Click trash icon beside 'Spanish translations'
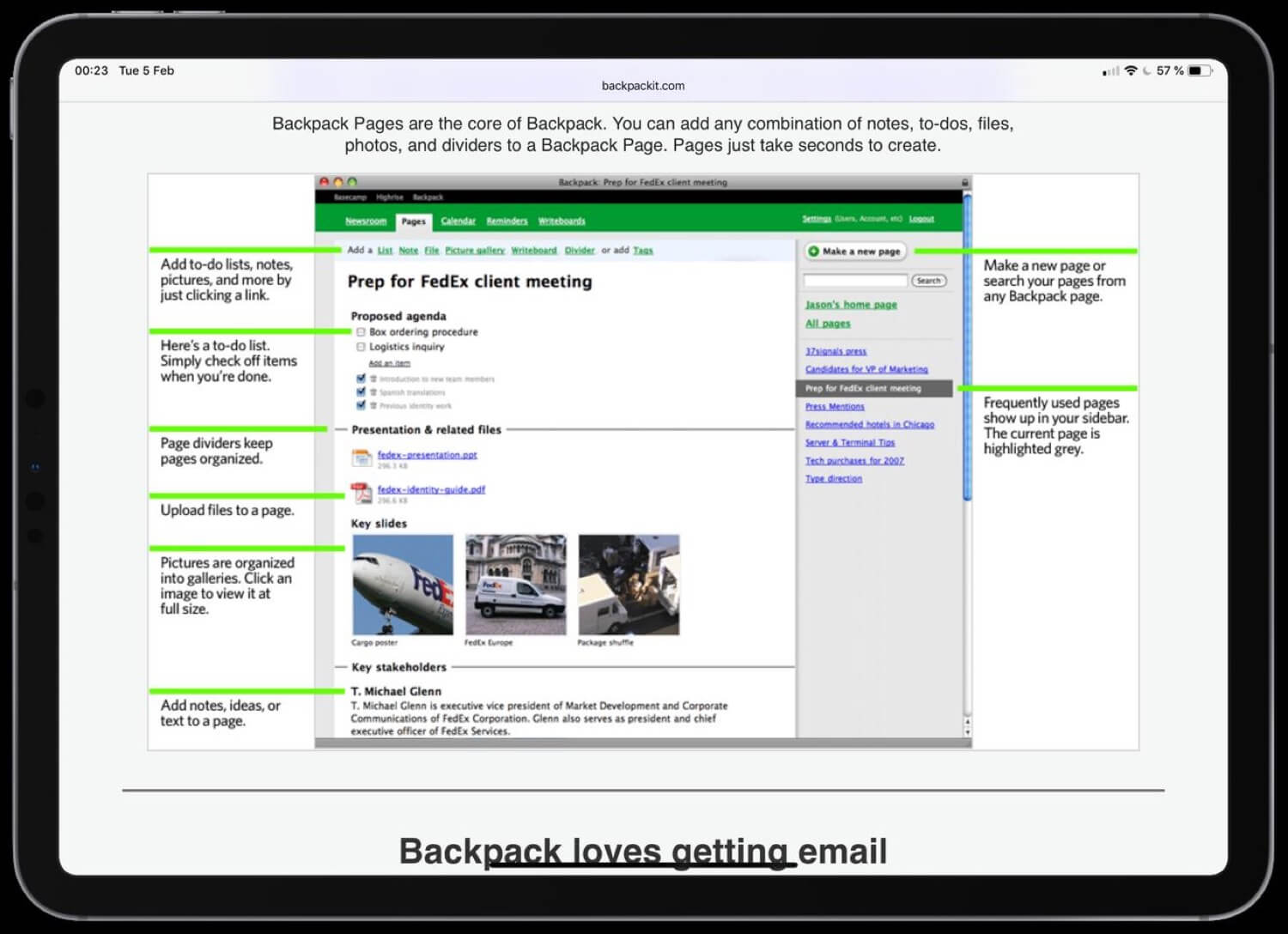Screen dimensions: 1288x934 [x=374, y=392]
